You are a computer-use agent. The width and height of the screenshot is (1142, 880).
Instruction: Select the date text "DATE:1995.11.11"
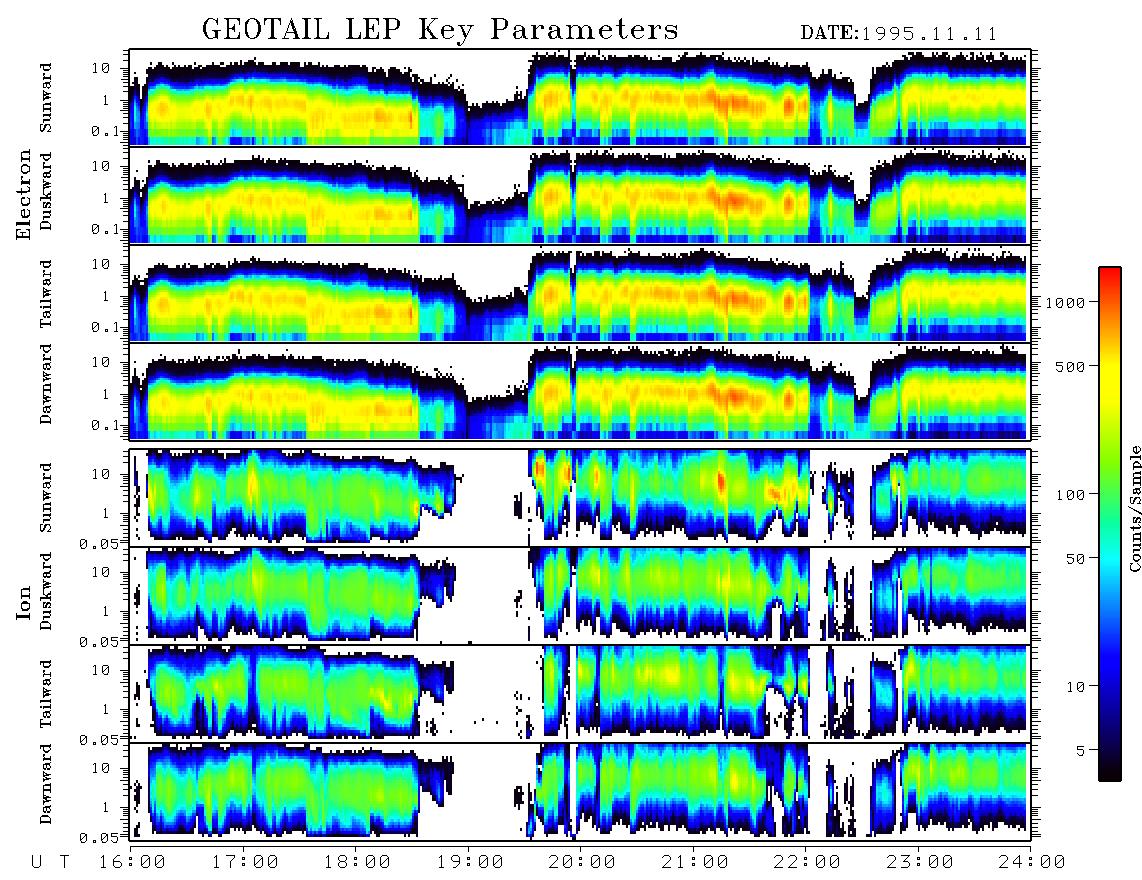tap(899, 34)
